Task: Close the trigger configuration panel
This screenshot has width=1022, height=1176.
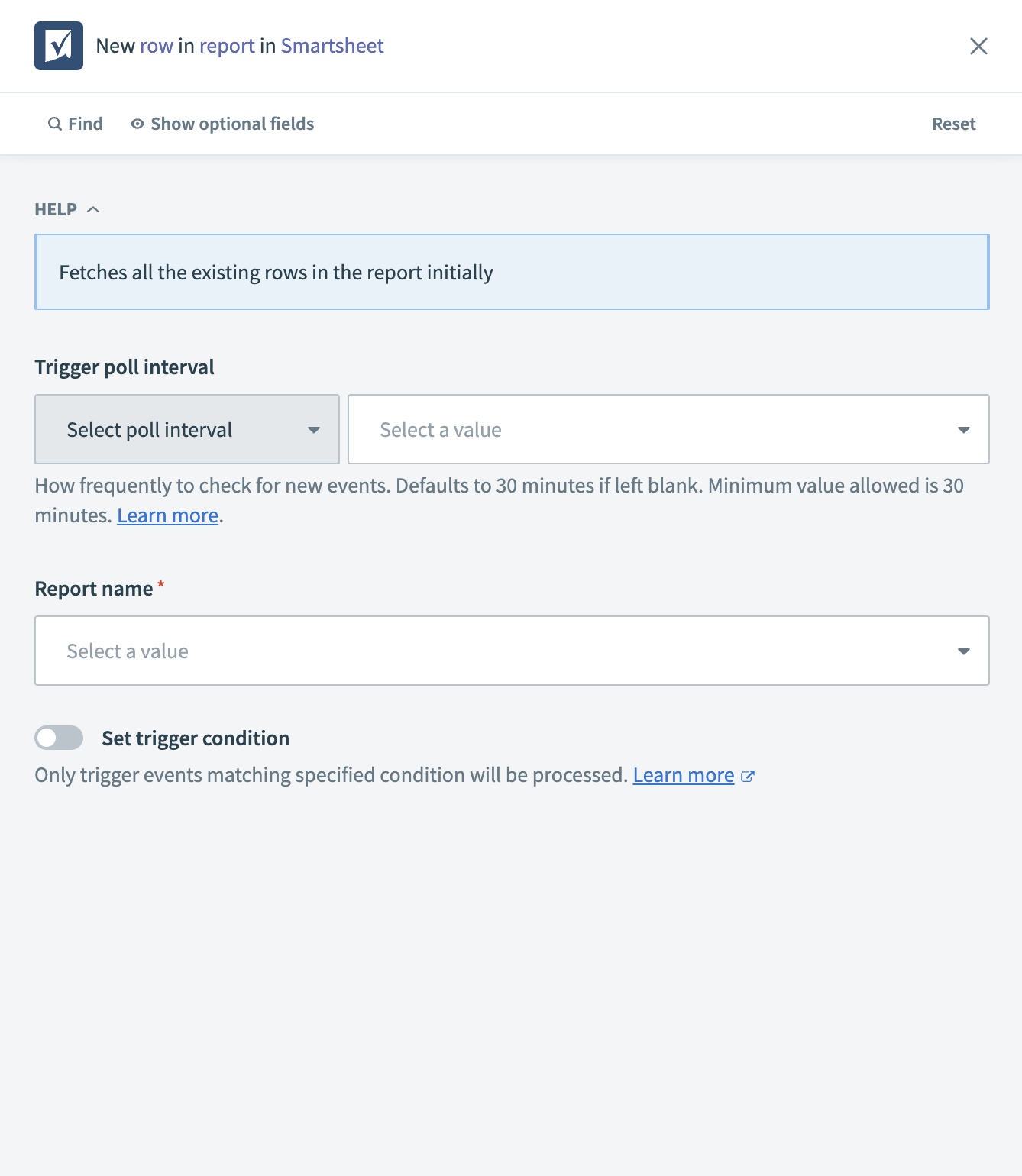Action: [978, 46]
